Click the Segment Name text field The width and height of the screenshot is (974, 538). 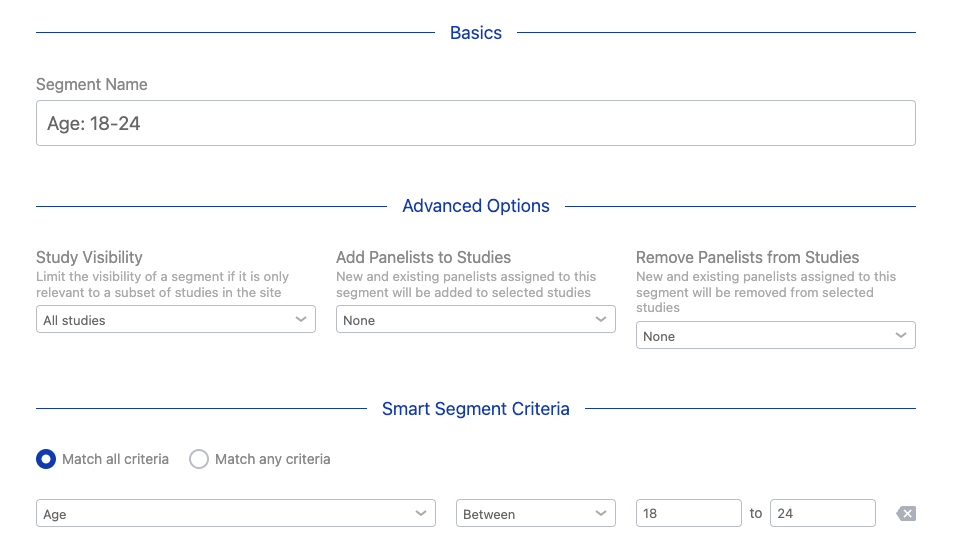(x=476, y=123)
